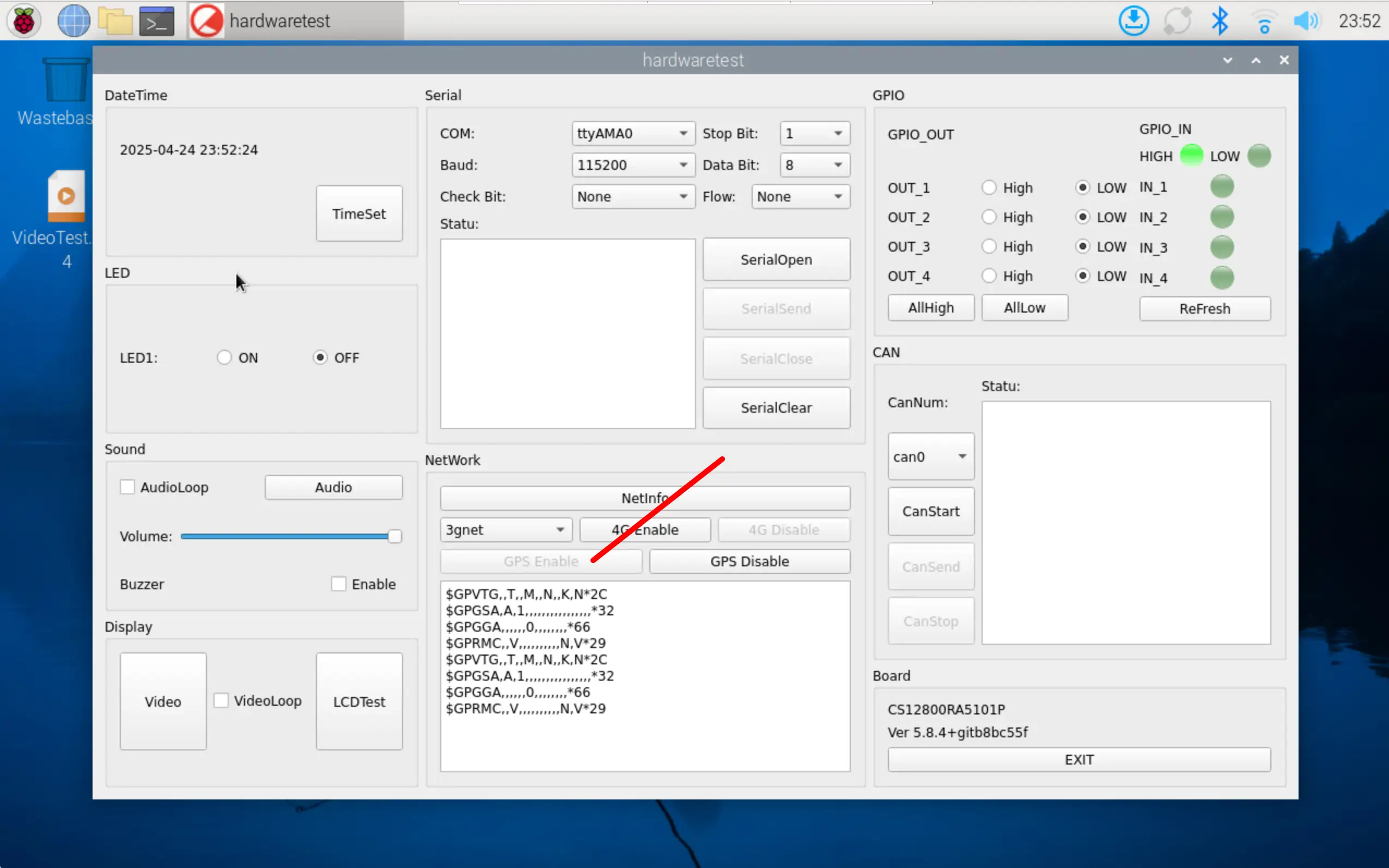
Task: Click the GPIO ReFresh button
Action: [1205, 309]
